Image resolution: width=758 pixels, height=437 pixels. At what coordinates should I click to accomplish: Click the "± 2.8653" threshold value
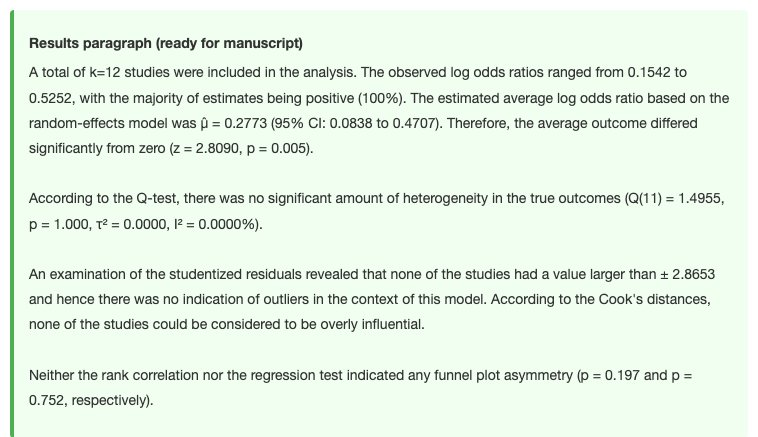coord(687,275)
